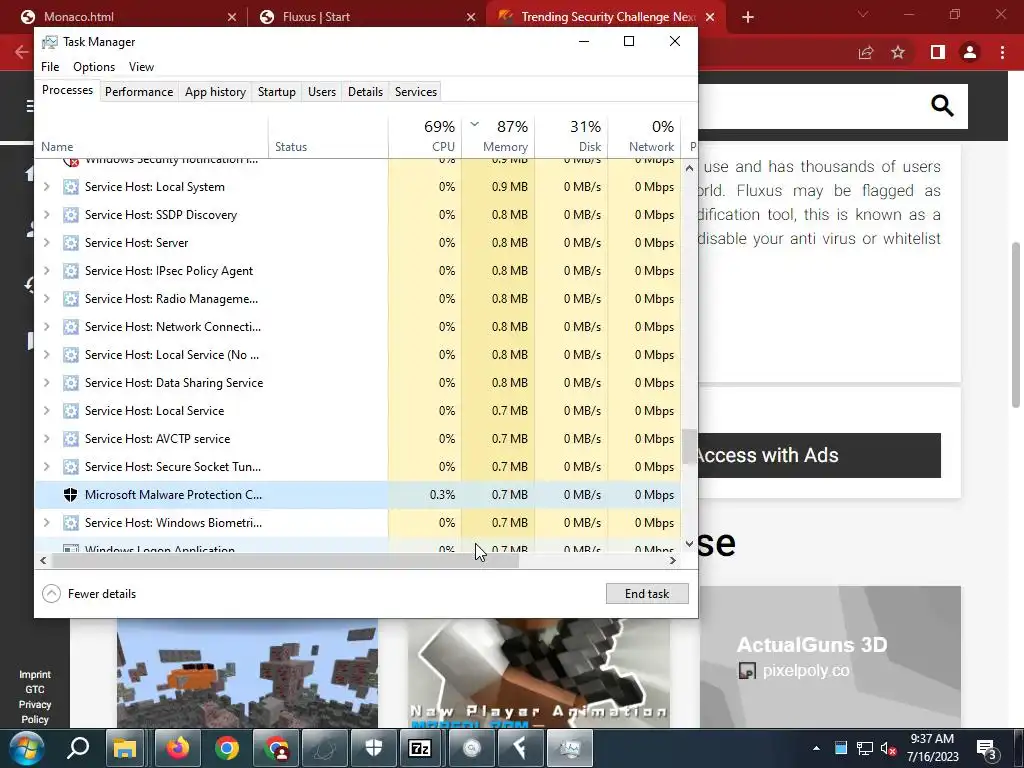
Task: Switch to the Services tab
Action: click(x=416, y=92)
